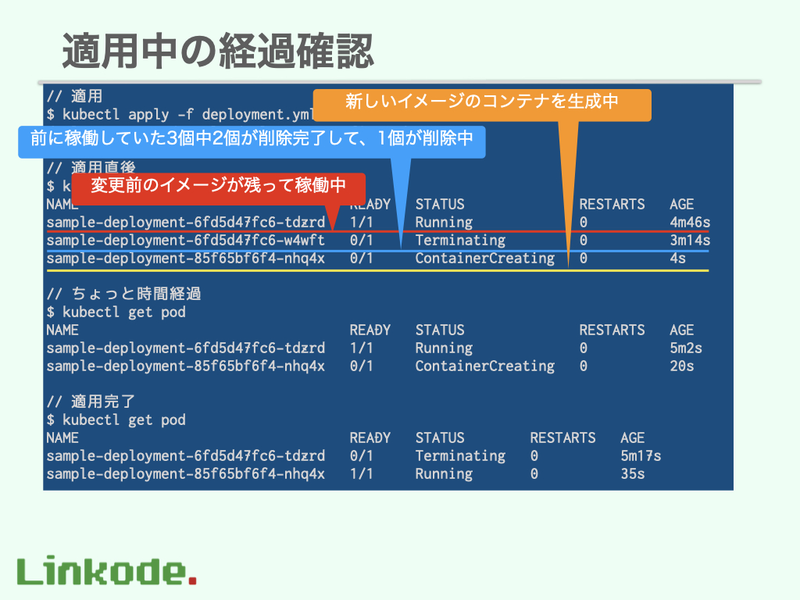Click the age value "4m46s"
This screenshot has width=800, height=600.
[x=690, y=222]
